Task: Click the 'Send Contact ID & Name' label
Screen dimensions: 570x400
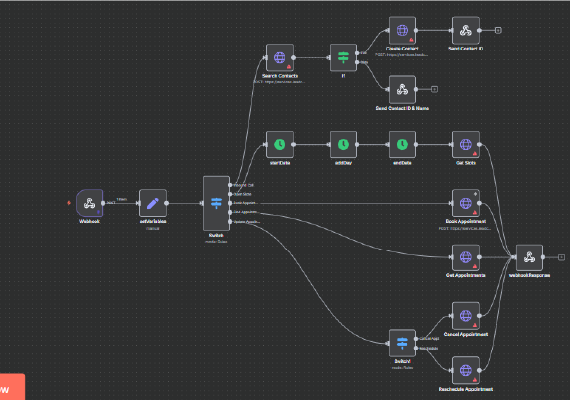Action: pyautogui.click(x=402, y=108)
